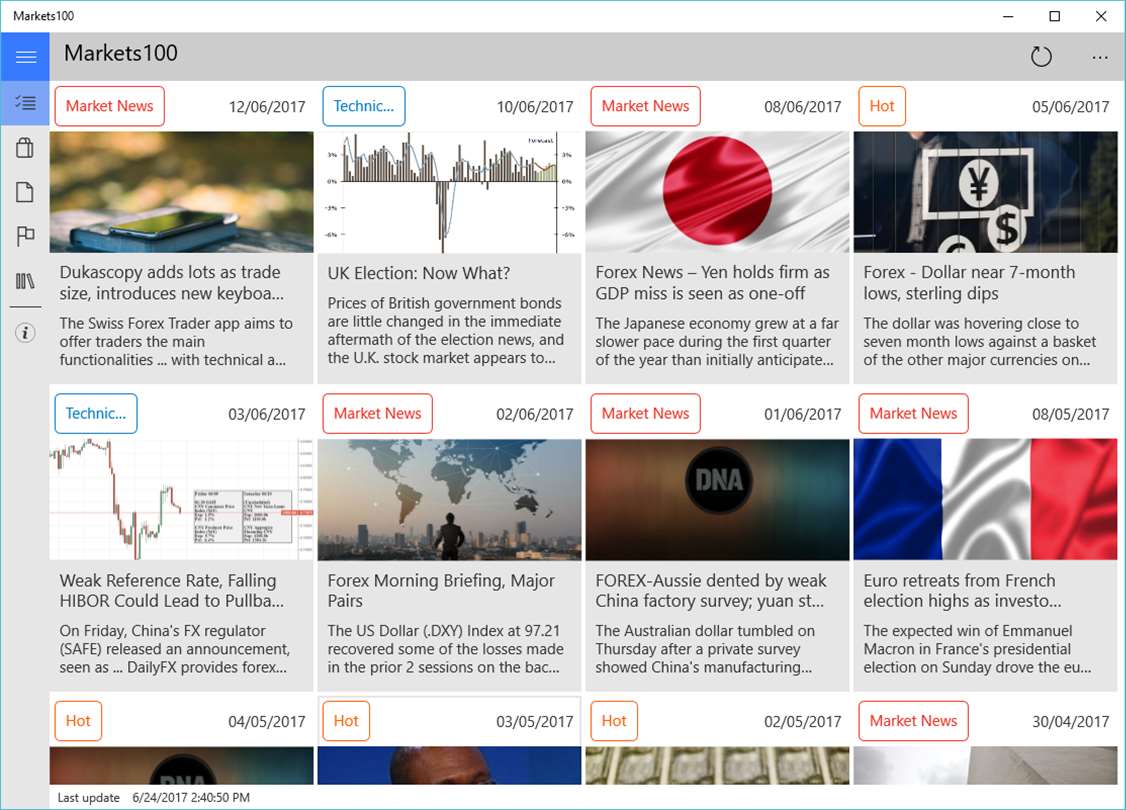The image size is (1126, 810).
Task: Click the date 10/06/2017
Action: coord(534,107)
